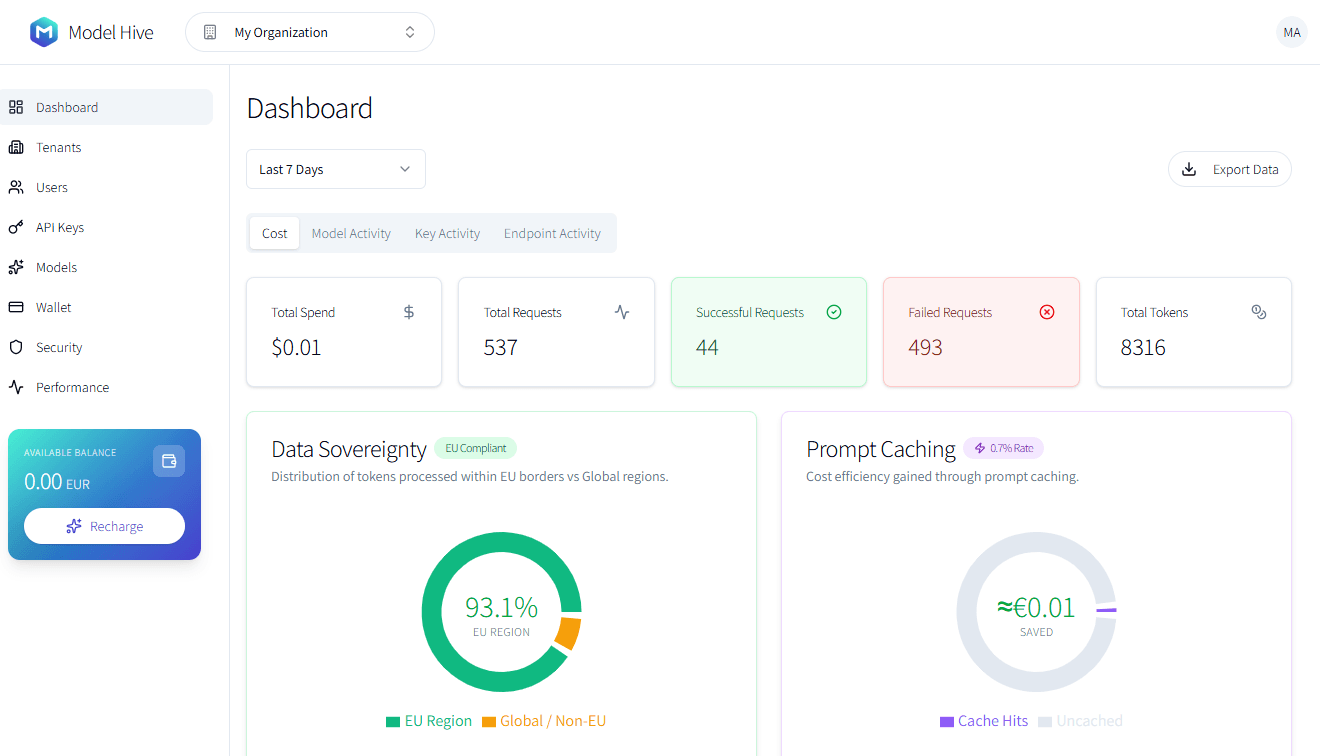The width and height of the screenshot is (1320, 756).
Task: Open the Tenants section icon
Action: point(16,147)
